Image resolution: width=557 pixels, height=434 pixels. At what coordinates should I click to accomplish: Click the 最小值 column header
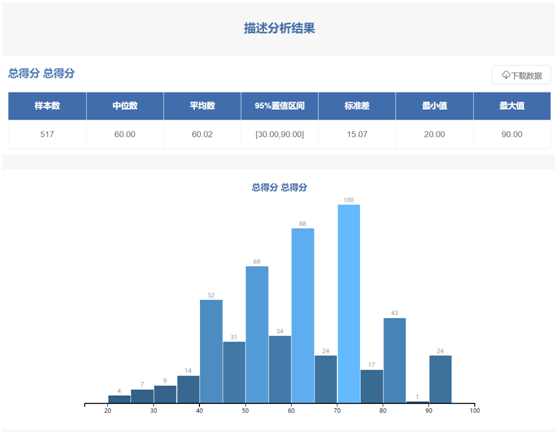(434, 106)
